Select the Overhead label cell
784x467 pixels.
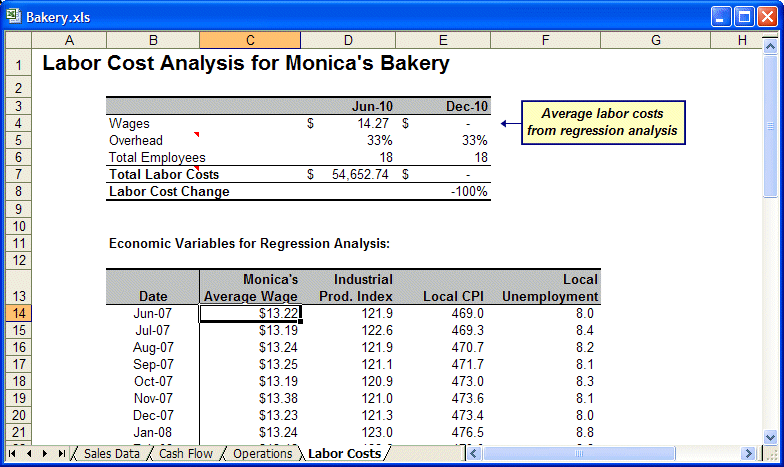coord(136,140)
